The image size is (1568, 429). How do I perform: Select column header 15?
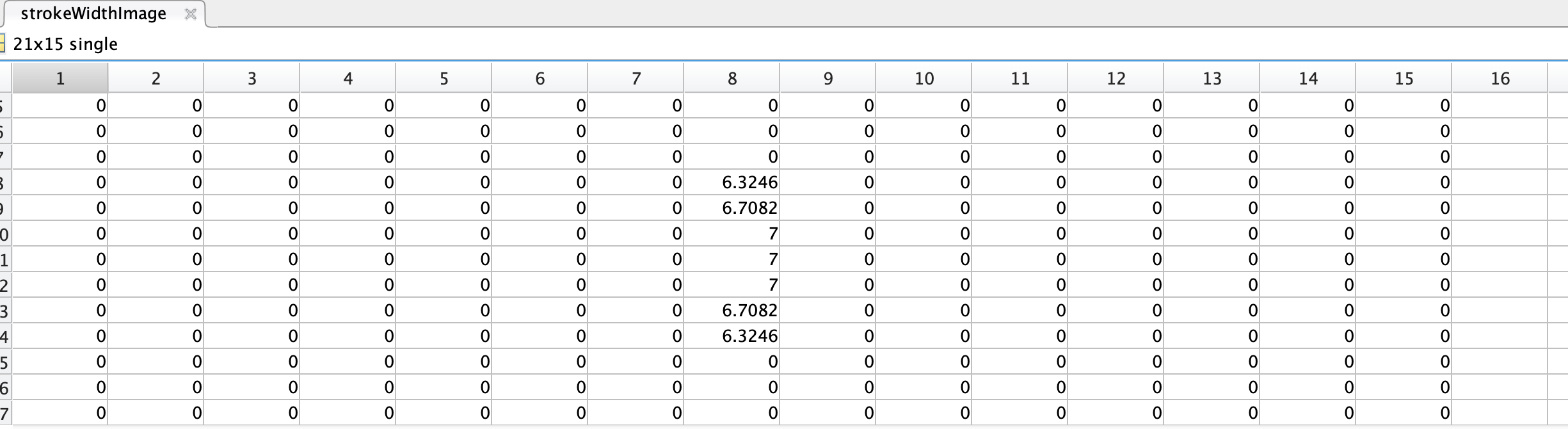click(x=1404, y=78)
